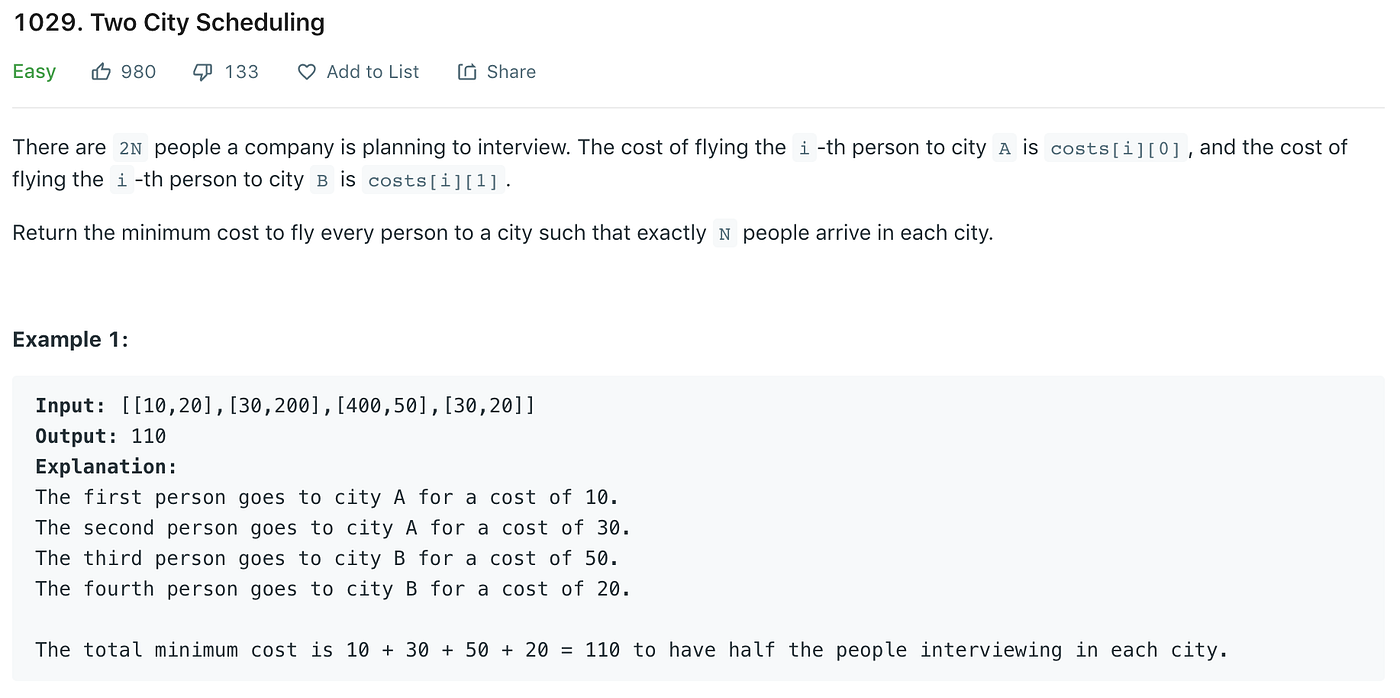Click the problem title 1029. Two City Scheduling
Screen dimensions: 1400x698
[168, 21]
